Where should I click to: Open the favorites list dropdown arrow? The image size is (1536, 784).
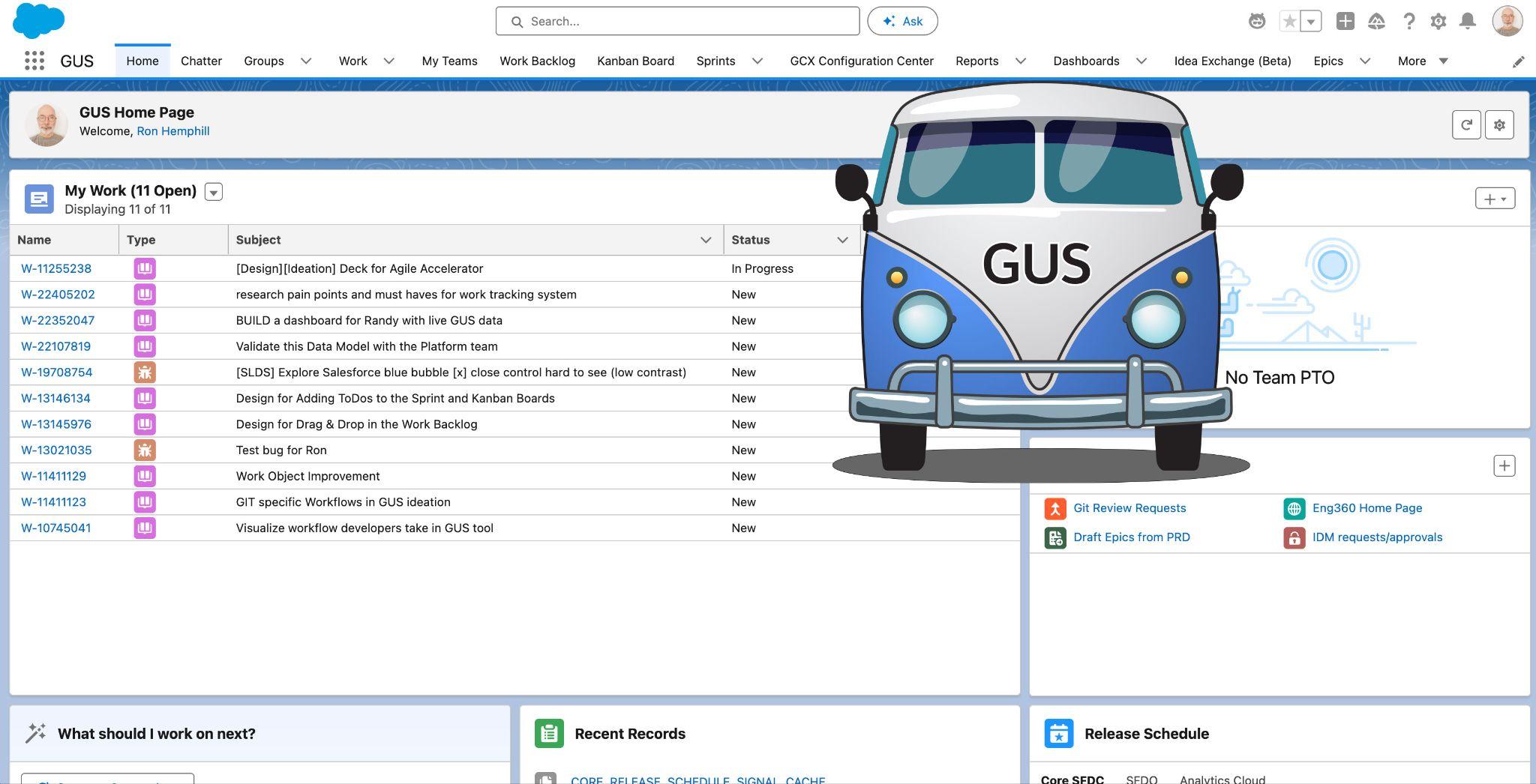pos(1310,21)
